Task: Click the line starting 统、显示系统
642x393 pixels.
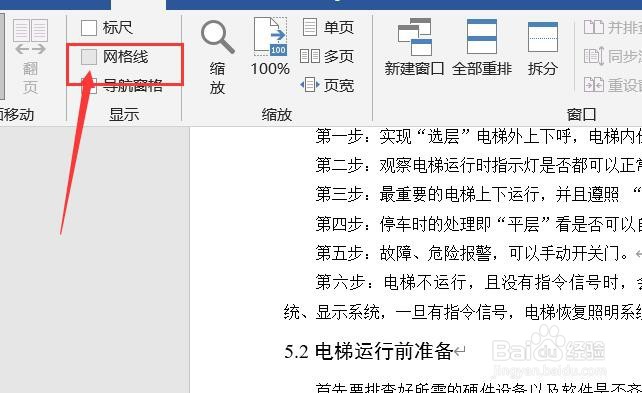Action: click(x=463, y=312)
